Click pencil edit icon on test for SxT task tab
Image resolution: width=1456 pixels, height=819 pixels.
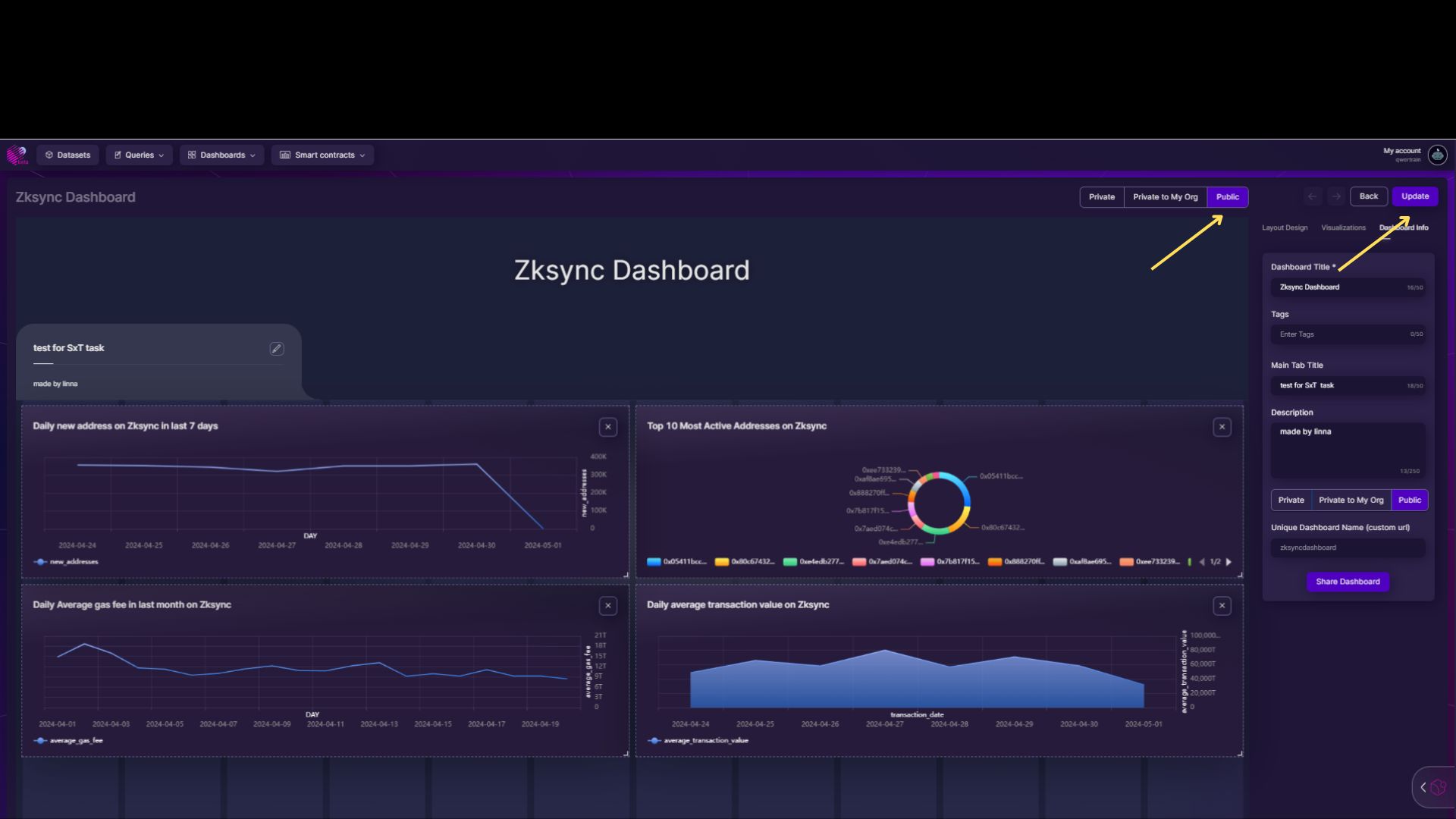pos(277,348)
